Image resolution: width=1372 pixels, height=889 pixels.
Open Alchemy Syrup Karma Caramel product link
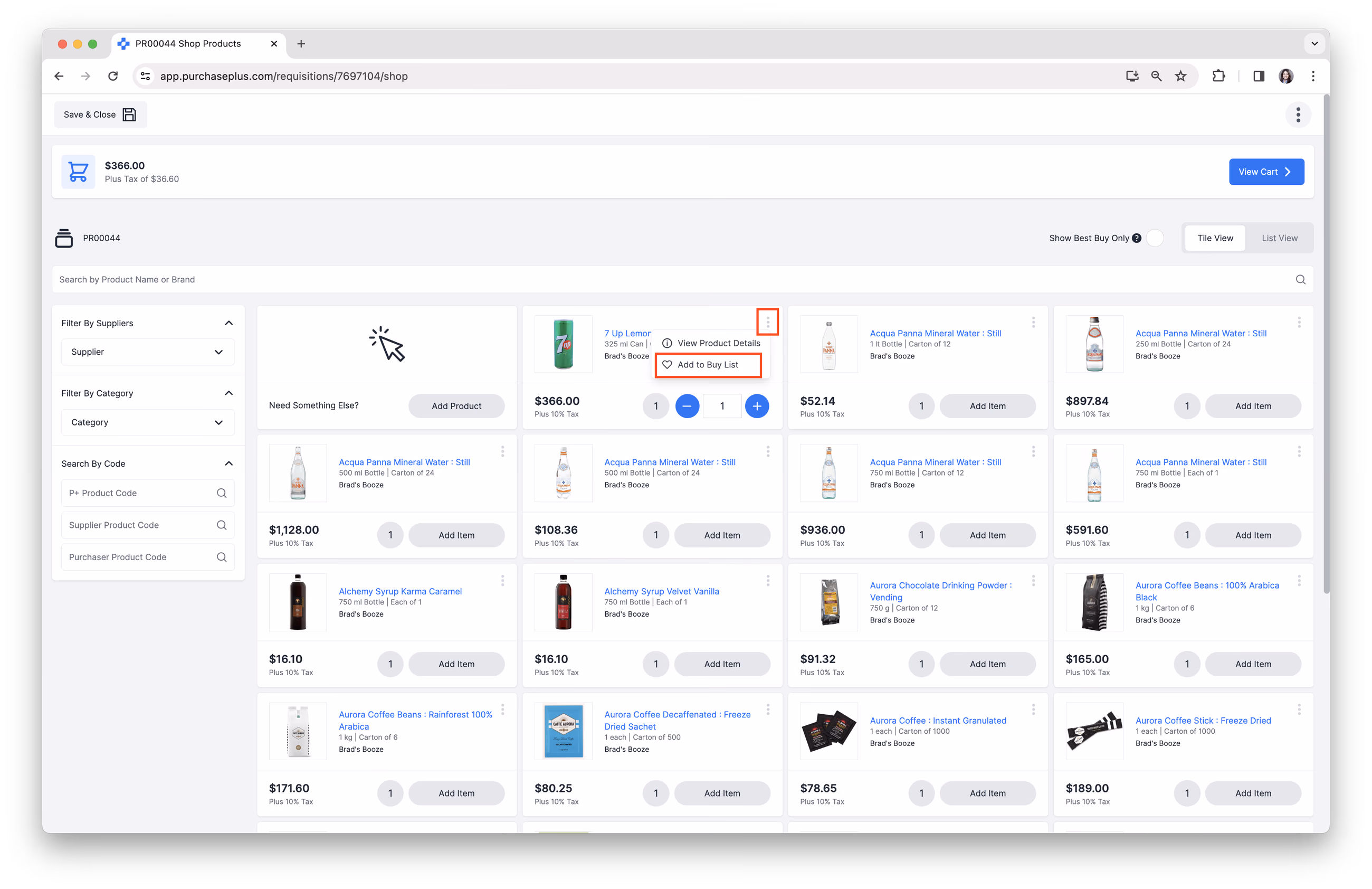[400, 591]
